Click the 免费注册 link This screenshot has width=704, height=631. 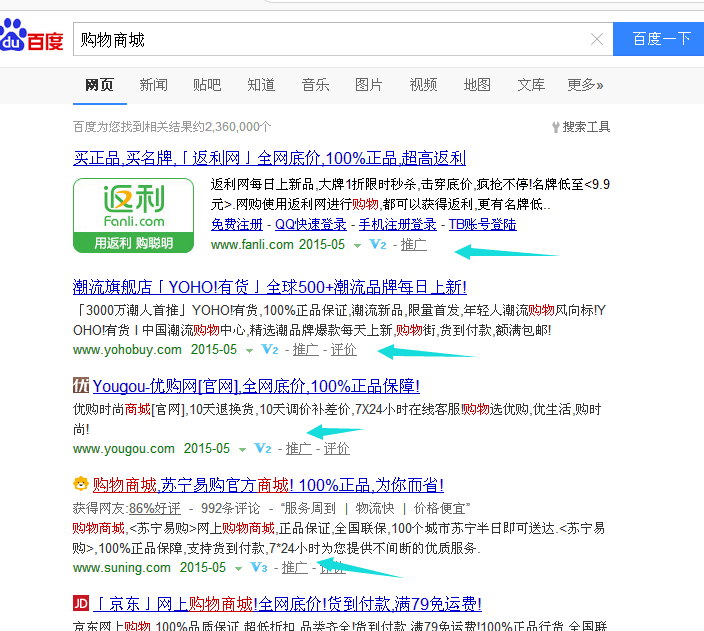[237, 224]
